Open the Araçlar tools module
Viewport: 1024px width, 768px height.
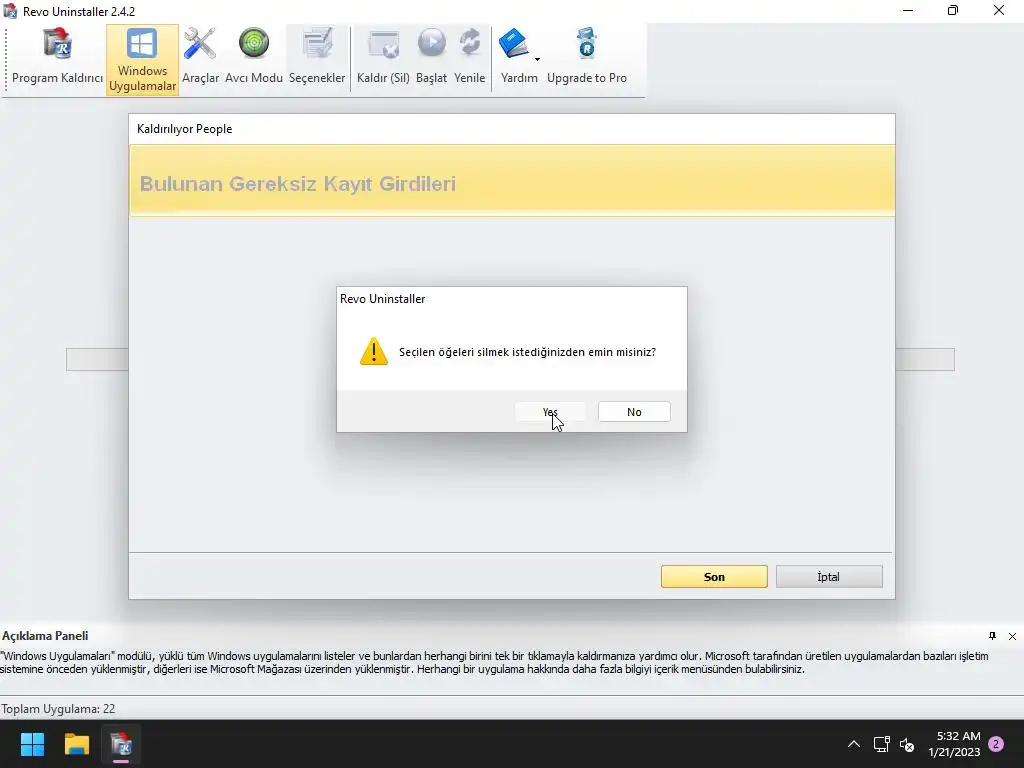pos(200,59)
